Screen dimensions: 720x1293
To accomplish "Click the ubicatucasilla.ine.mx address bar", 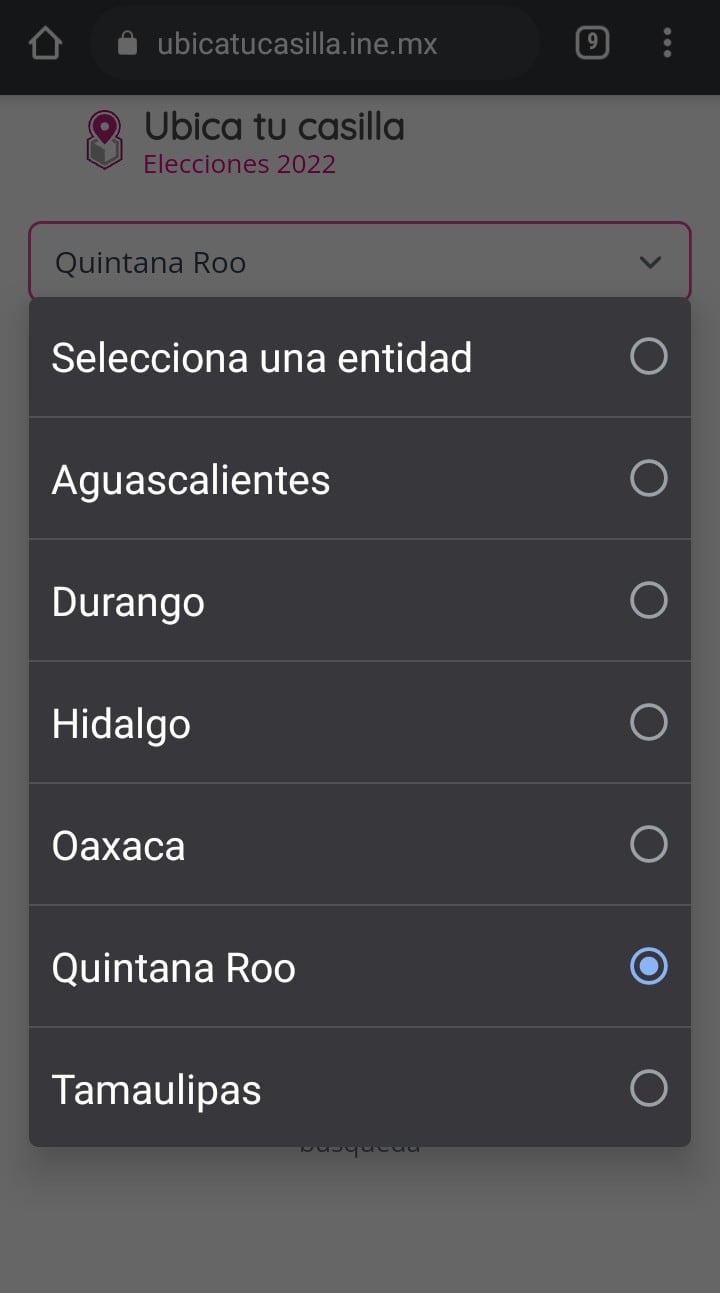I will pyautogui.click(x=297, y=44).
